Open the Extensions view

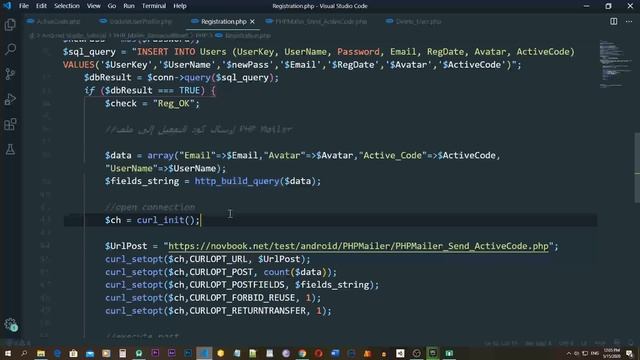[x=10, y=124]
